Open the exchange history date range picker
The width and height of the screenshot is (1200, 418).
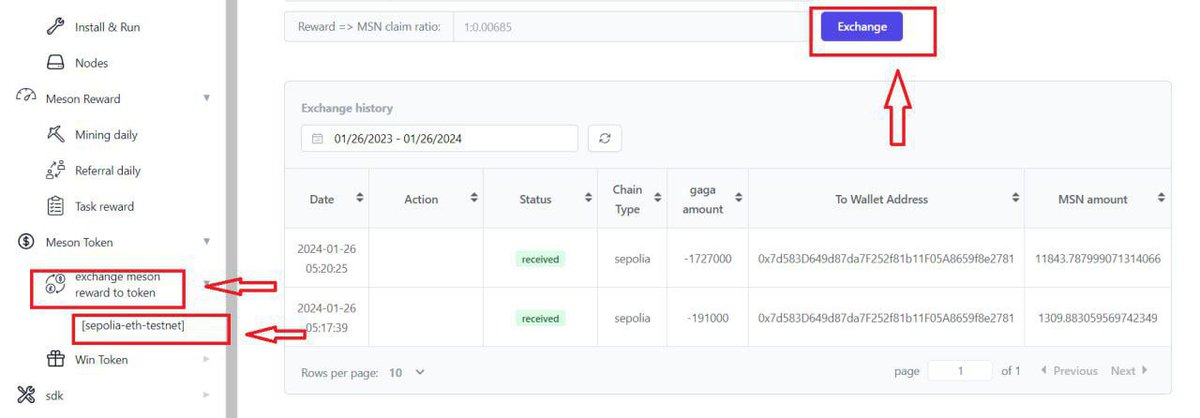pos(440,139)
